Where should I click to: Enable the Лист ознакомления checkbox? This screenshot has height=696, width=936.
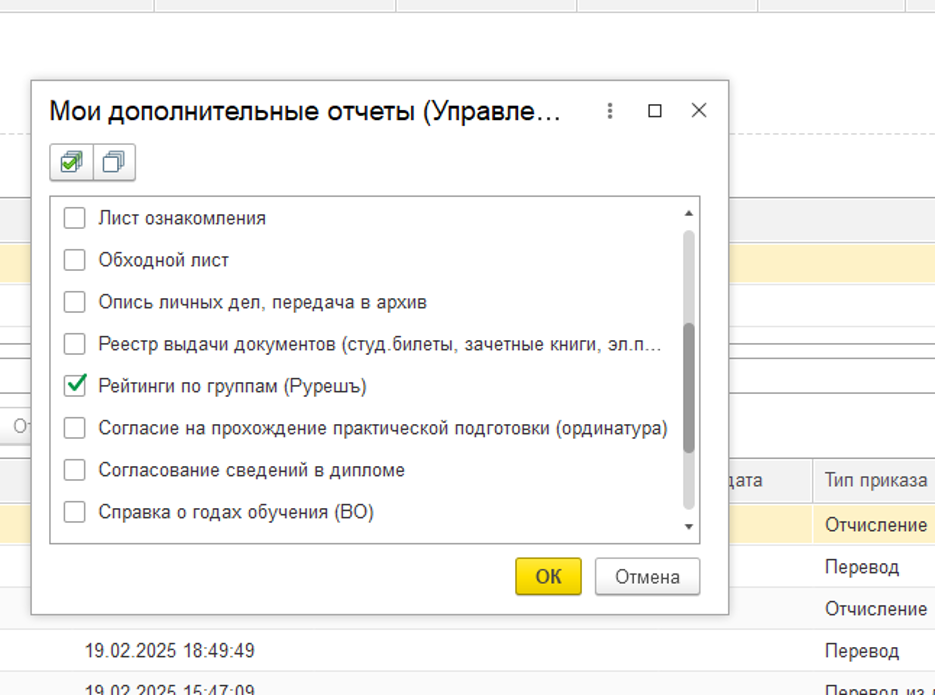pos(75,218)
